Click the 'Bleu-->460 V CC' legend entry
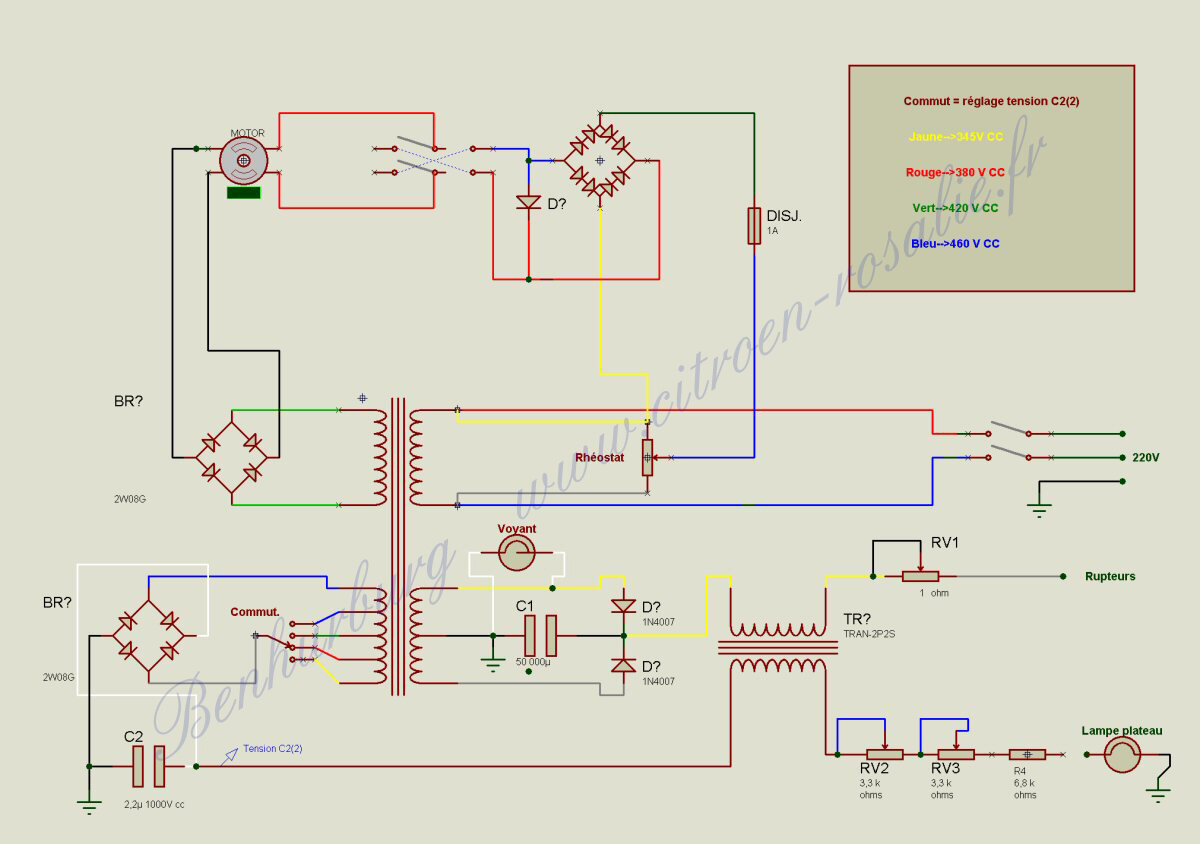The width and height of the screenshot is (1200, 844). [955, 244]
